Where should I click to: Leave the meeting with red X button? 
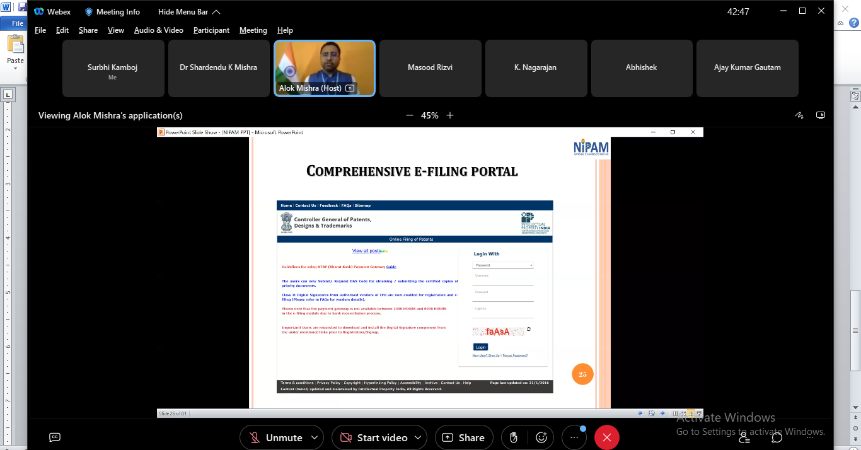click(x=606, y=437)
